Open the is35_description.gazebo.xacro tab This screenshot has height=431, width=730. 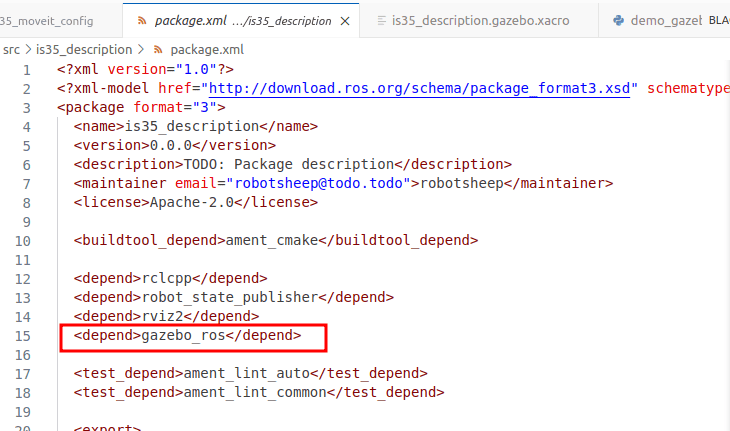coord(480,21)
